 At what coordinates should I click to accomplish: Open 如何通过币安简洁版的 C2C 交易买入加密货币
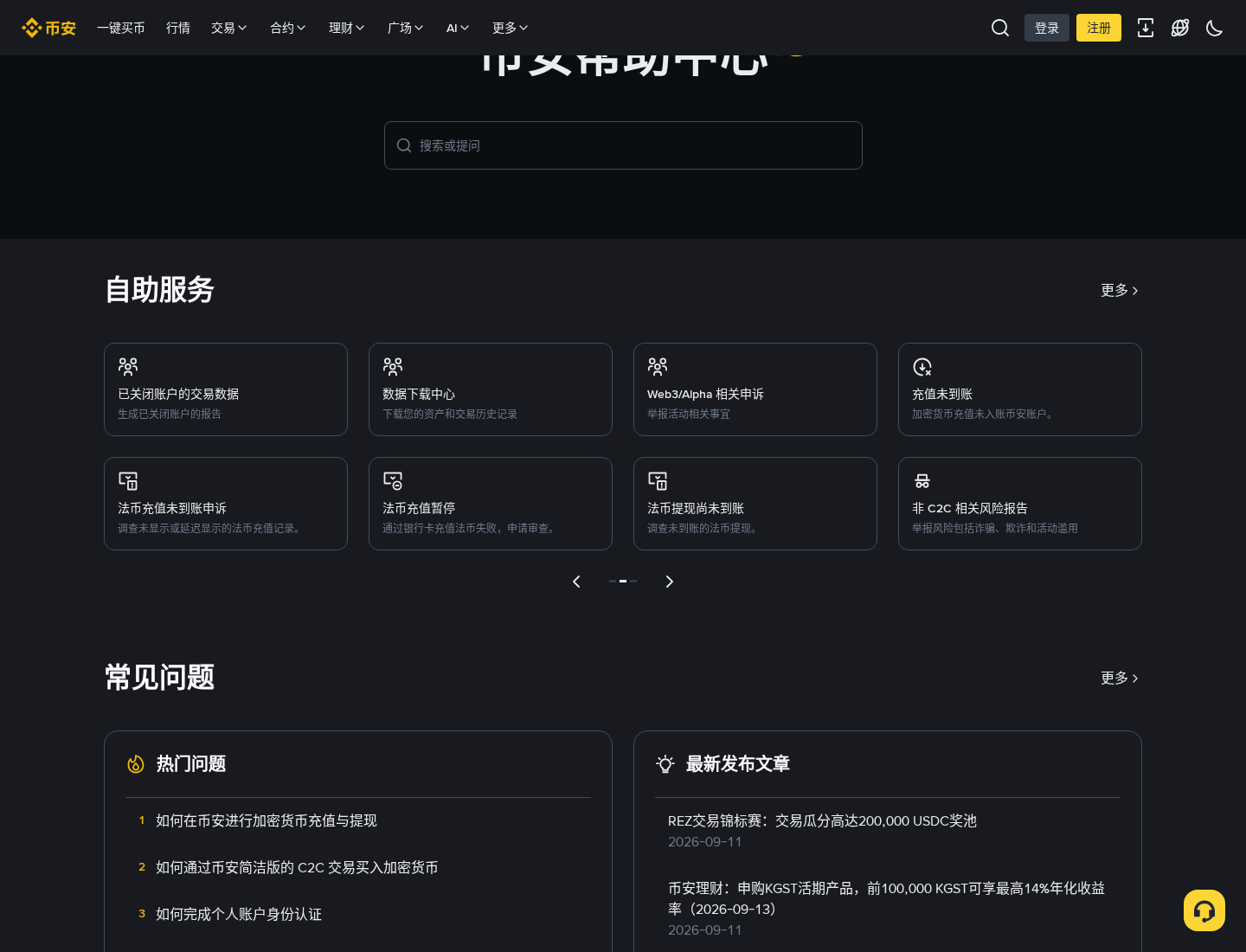click(297, 867)
